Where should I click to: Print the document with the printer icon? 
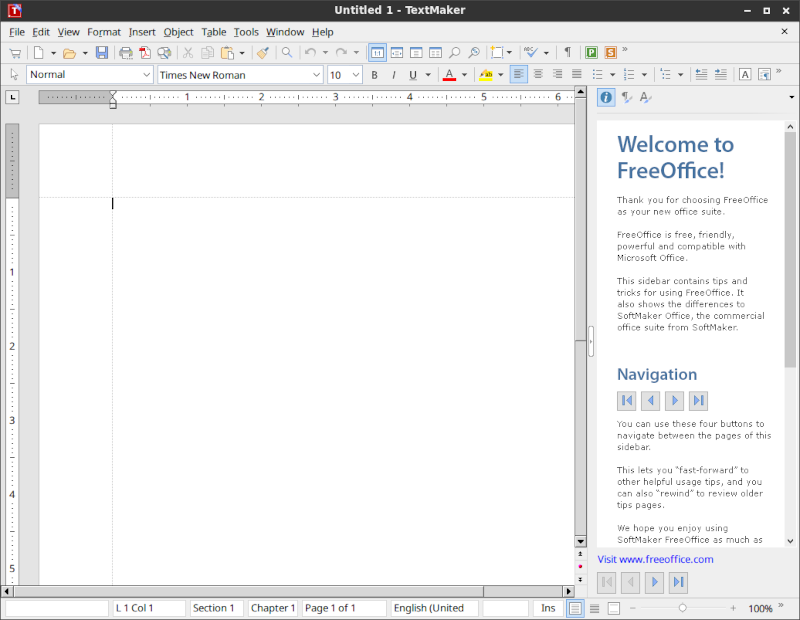coord(126,53)
